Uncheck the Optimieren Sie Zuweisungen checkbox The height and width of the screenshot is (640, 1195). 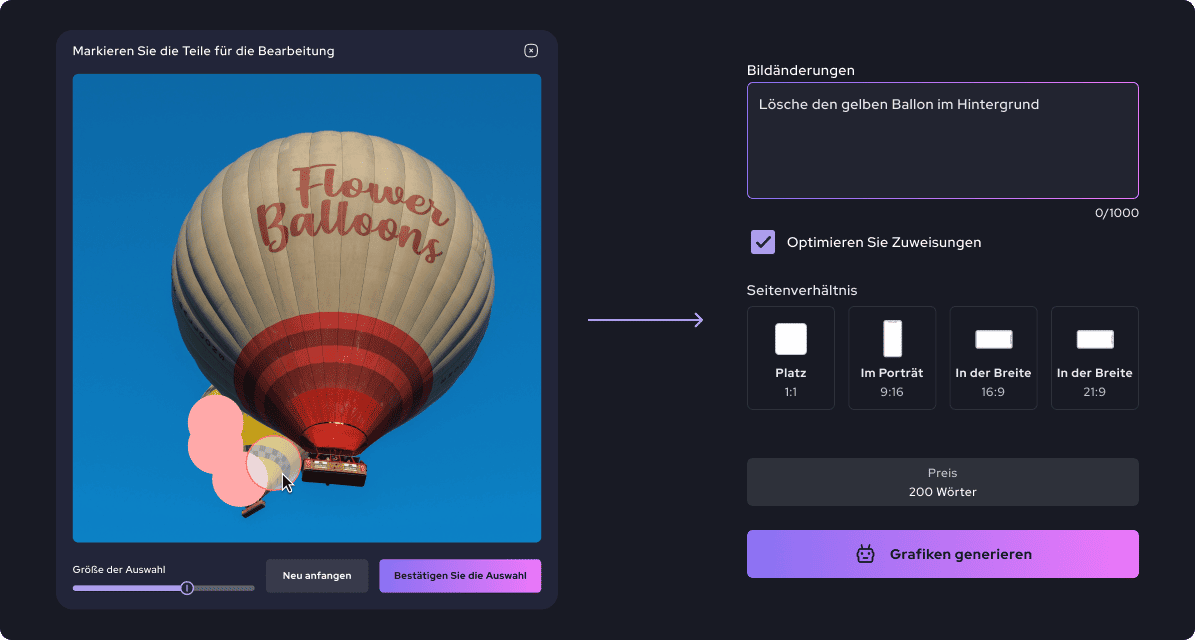(x=763, y=242)
